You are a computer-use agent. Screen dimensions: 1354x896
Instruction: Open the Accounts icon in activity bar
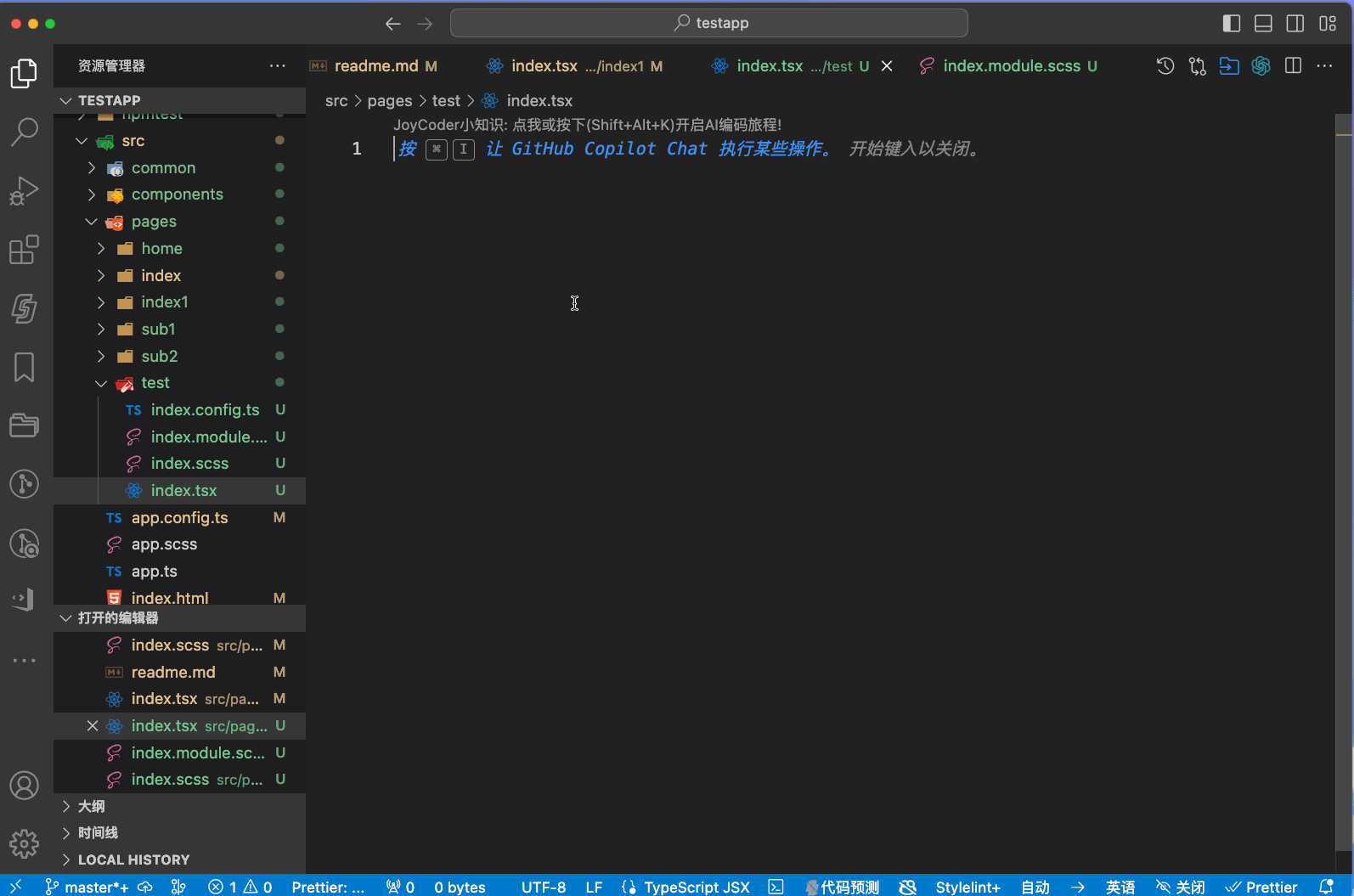click(24, 786)
